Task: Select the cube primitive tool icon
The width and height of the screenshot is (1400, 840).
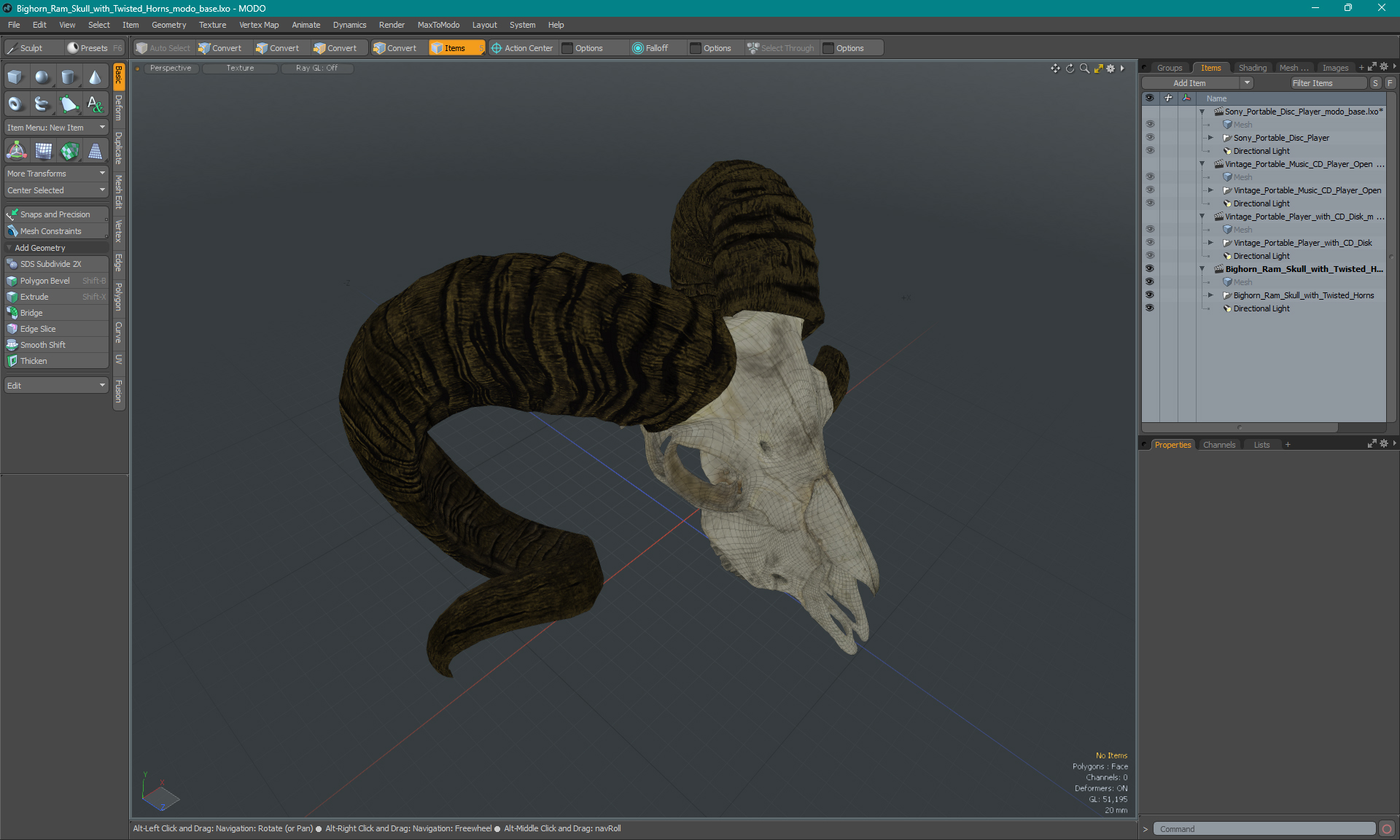Action: tap(15, 77)
